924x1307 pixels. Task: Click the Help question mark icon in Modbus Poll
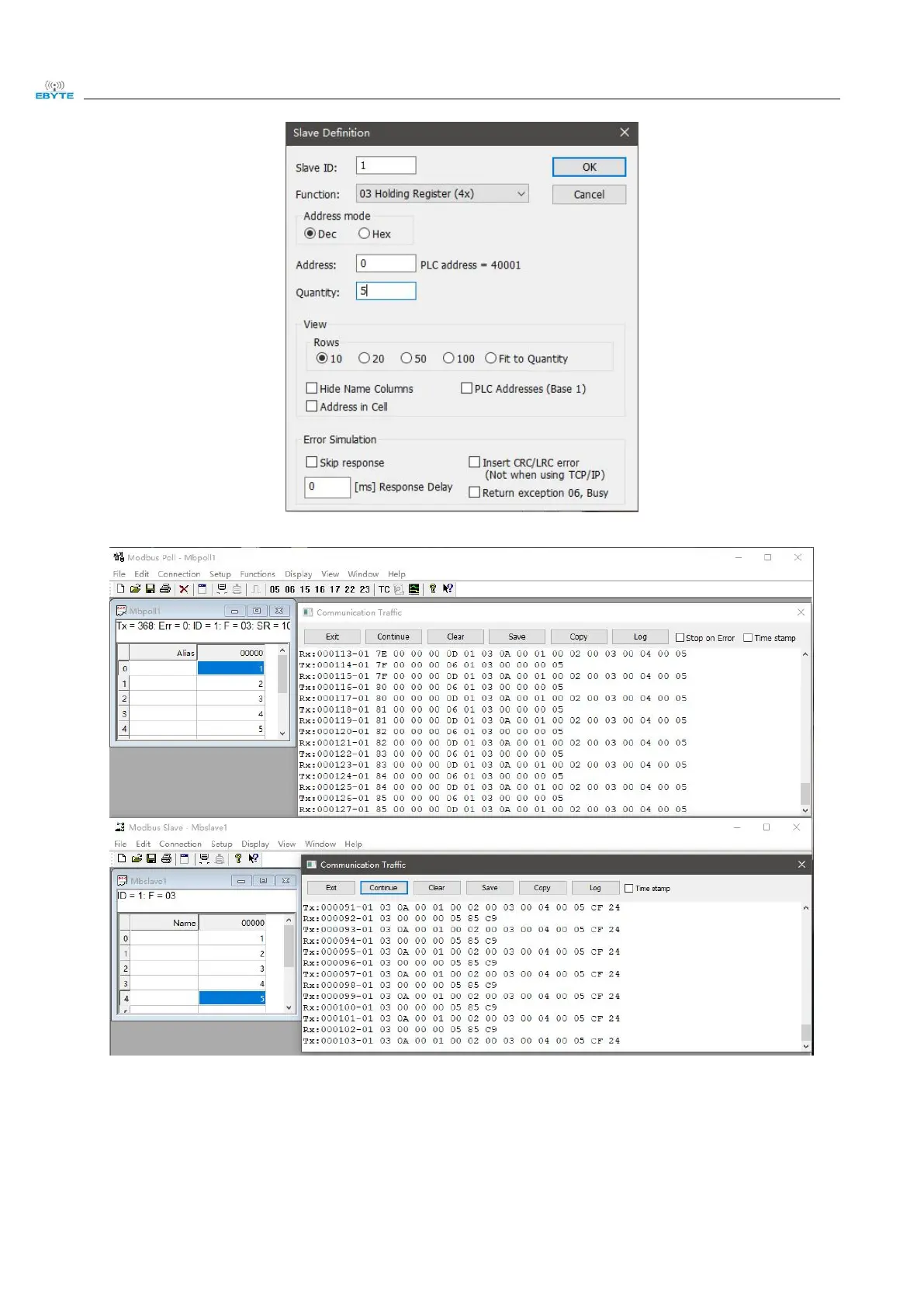(x=432, y=589)
